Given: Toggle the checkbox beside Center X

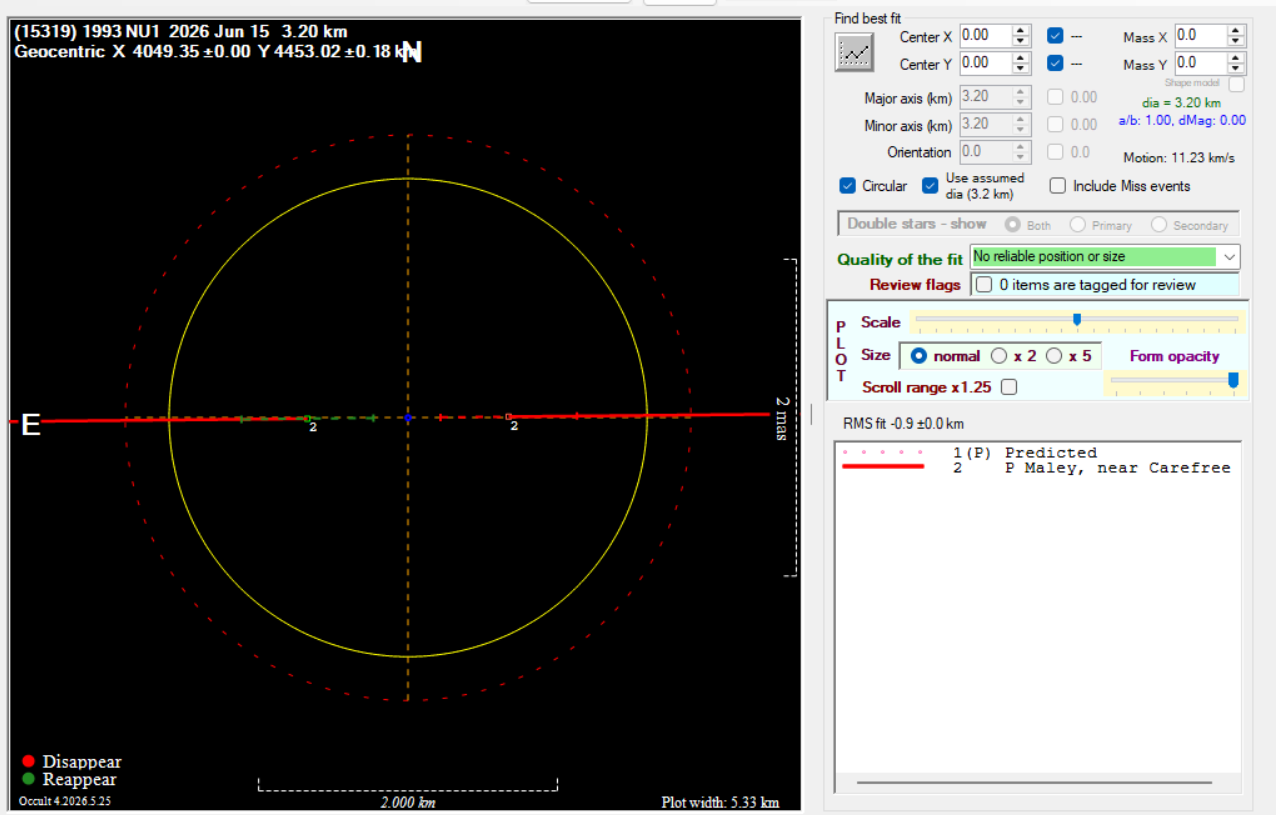Looking at the screenshot, I should pos(1055,35).
